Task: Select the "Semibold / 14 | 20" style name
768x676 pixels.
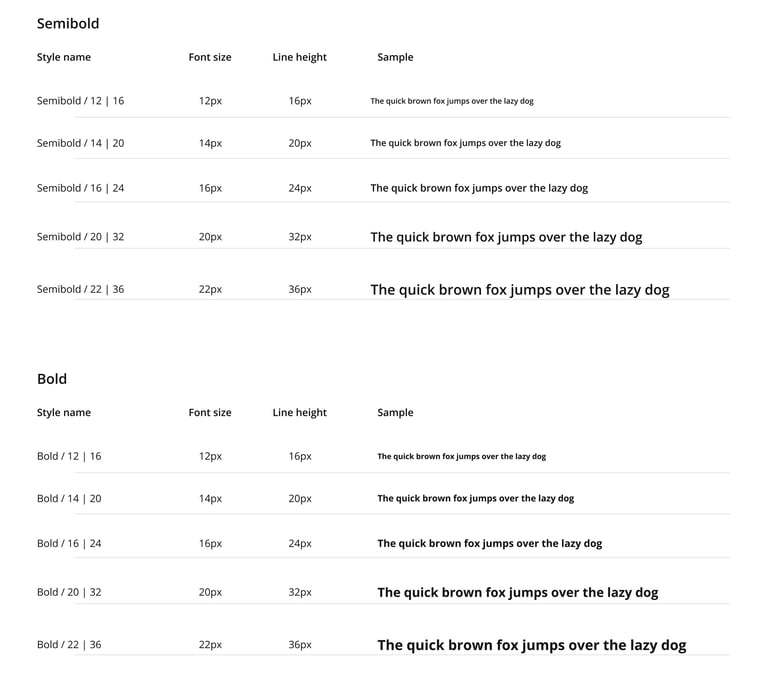Action: pyautogui.click(x=80, y=143)
